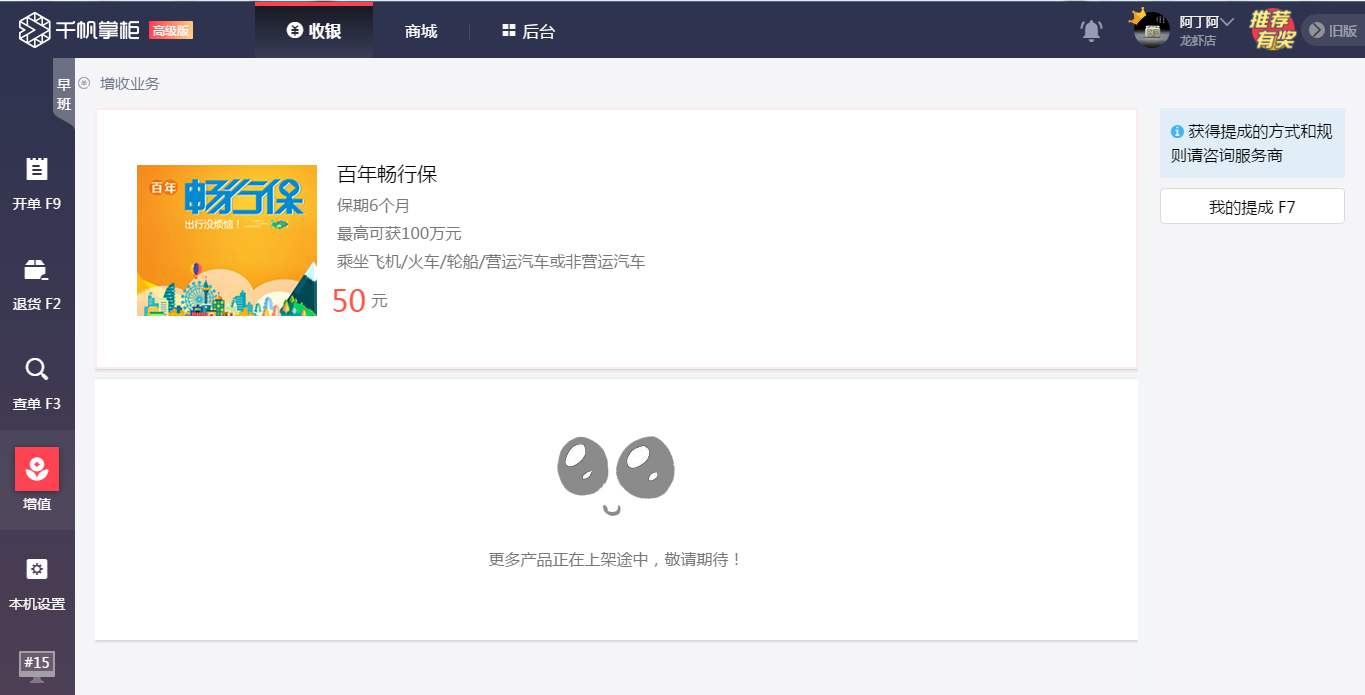Click the #15 terminal monitor icon
Screen dimensions: 1365x695
pos(37,663)
